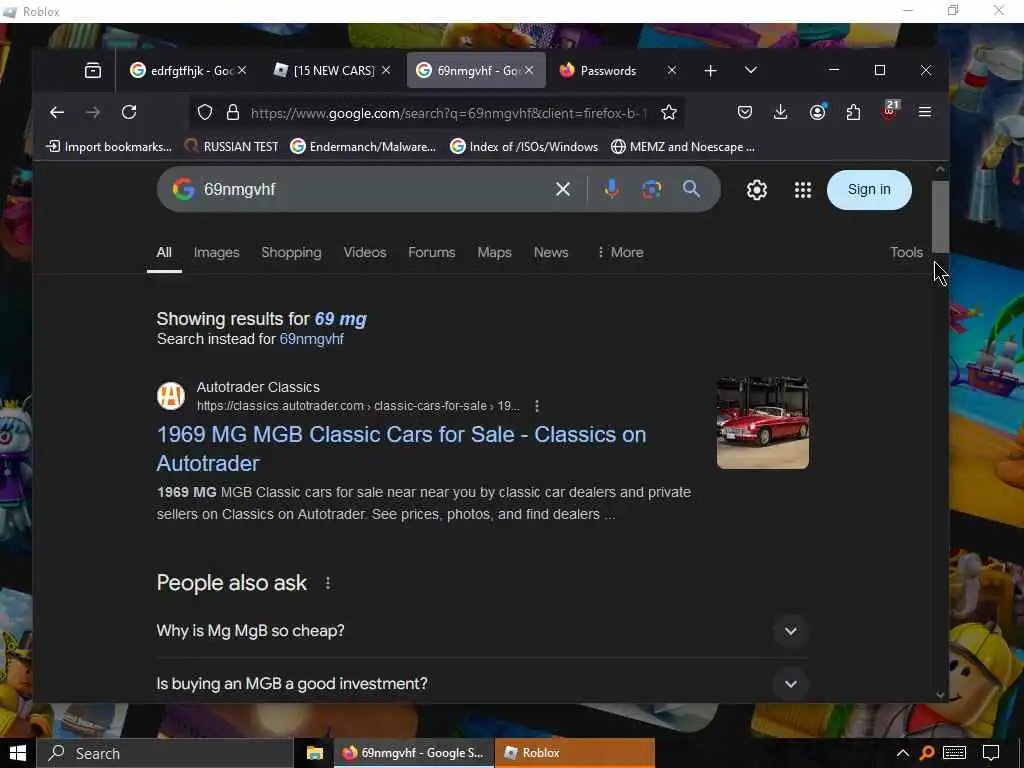Open a new browser tab

pyautogui.click(x=711, y=71)
